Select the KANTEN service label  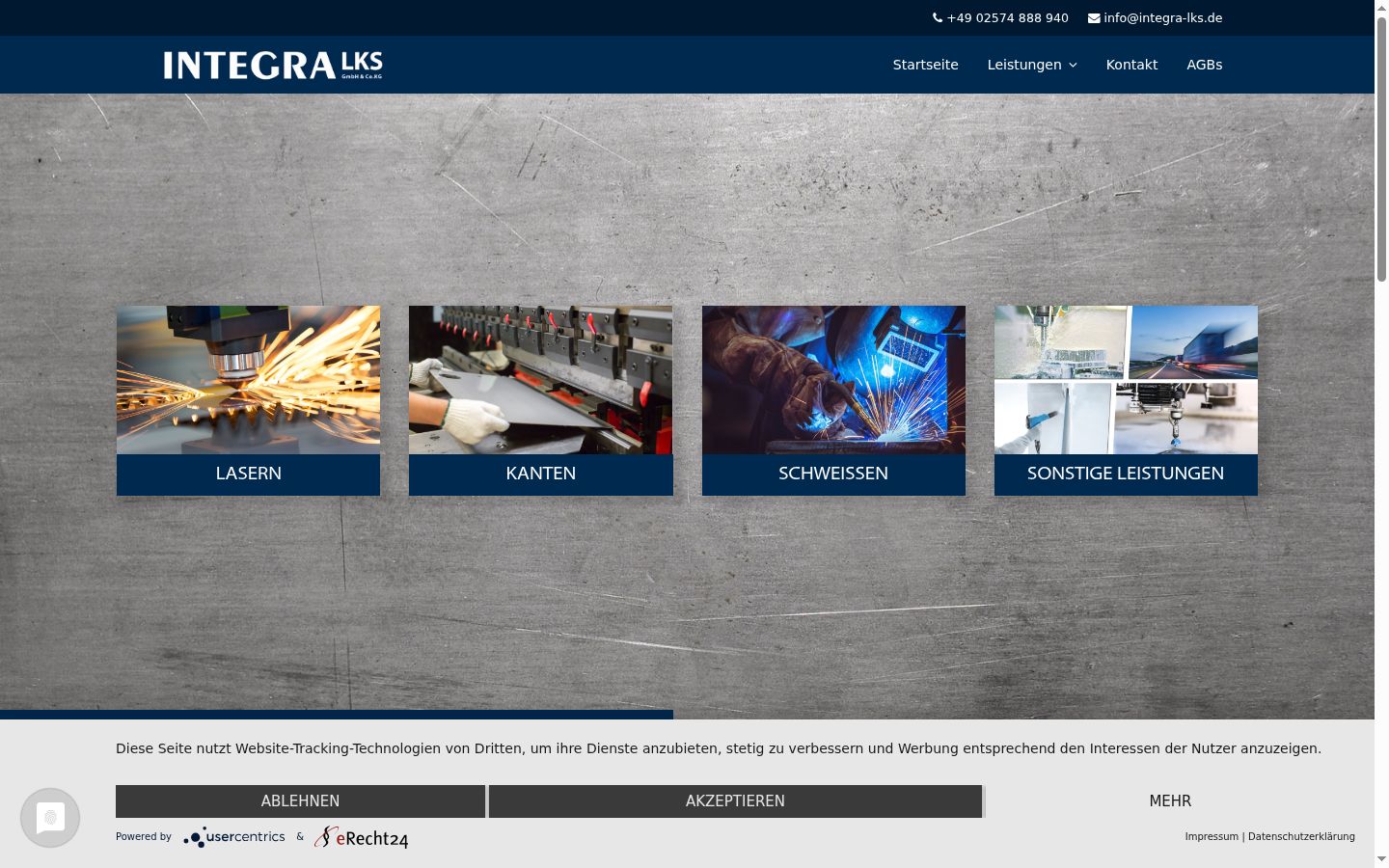click(541, 474)
